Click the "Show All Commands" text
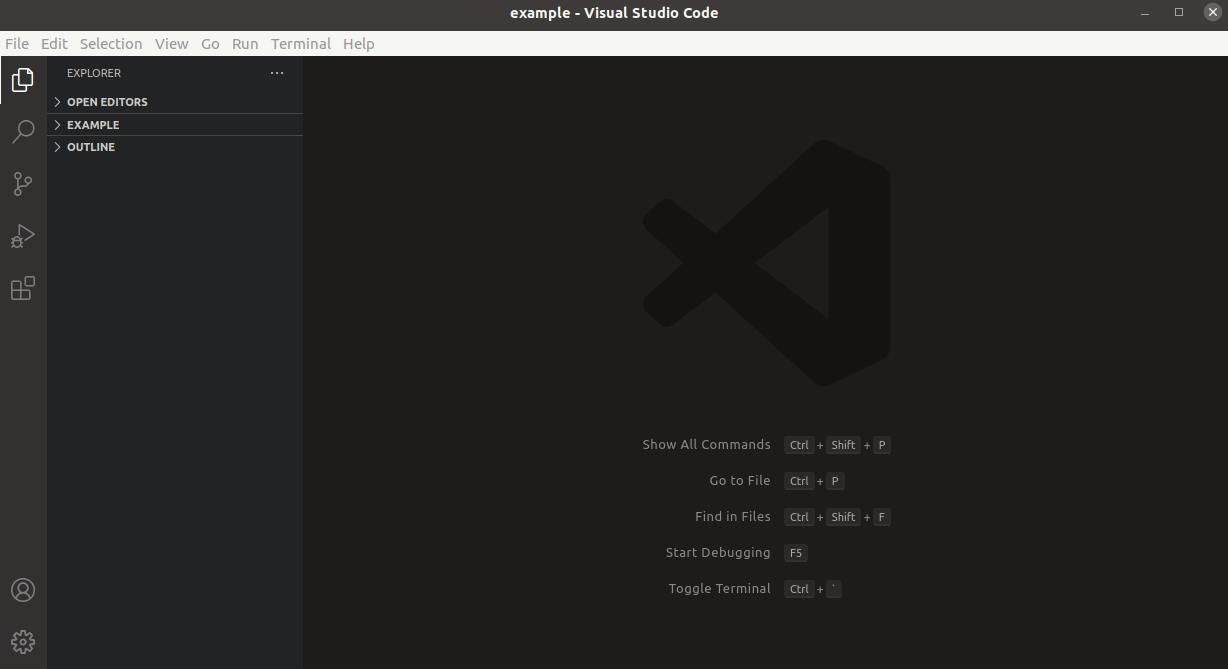Image resolution: width=1228 pixels, height=669 pixels. 706,445
